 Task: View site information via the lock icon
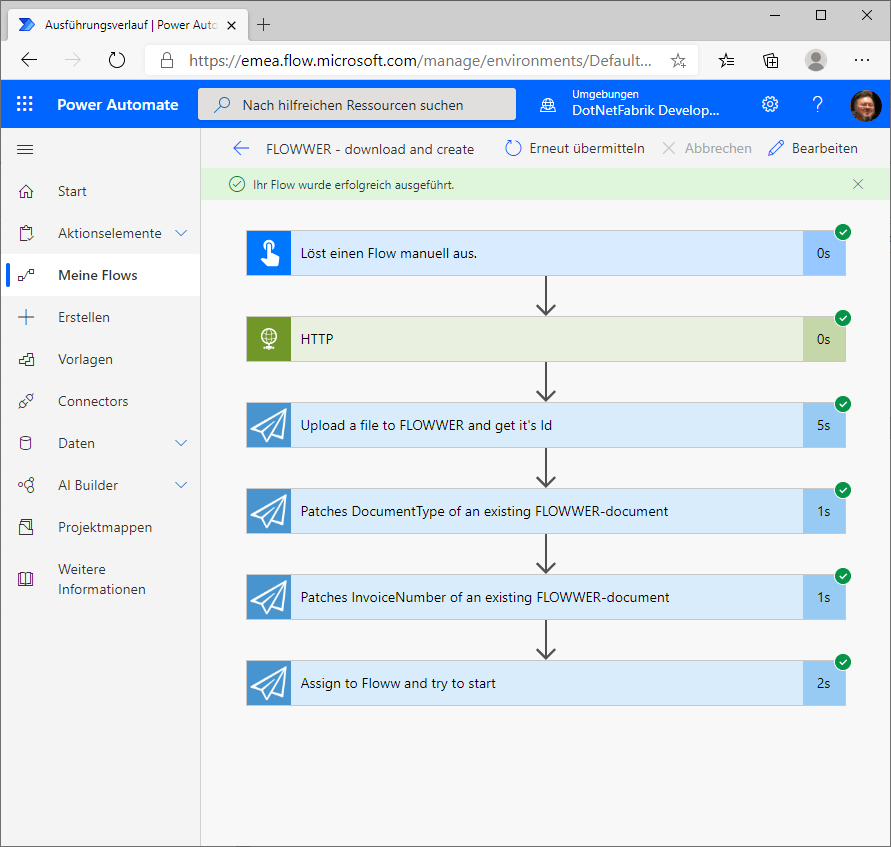point(166,60)
